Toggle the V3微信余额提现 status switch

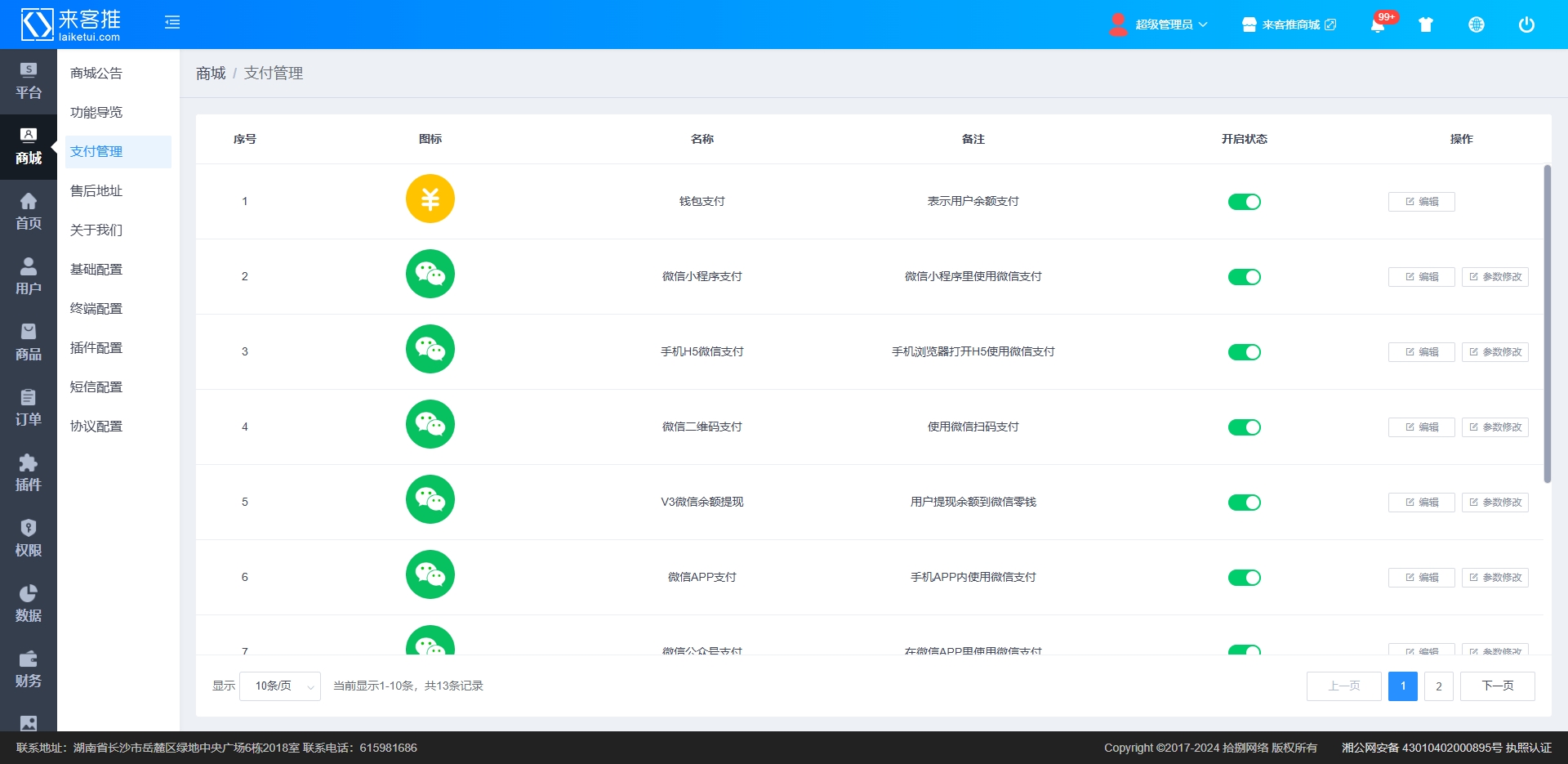click(x=1244, y=503)
